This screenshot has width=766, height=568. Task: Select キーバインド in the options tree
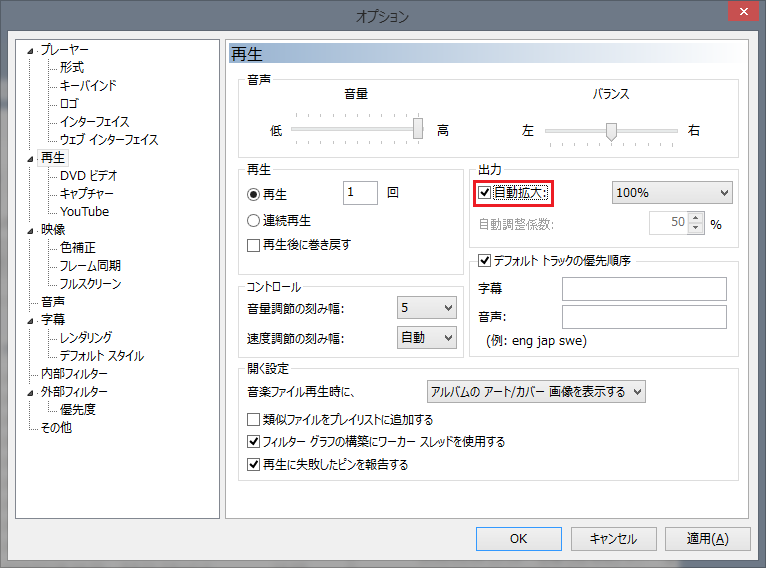tap(88, 85)
